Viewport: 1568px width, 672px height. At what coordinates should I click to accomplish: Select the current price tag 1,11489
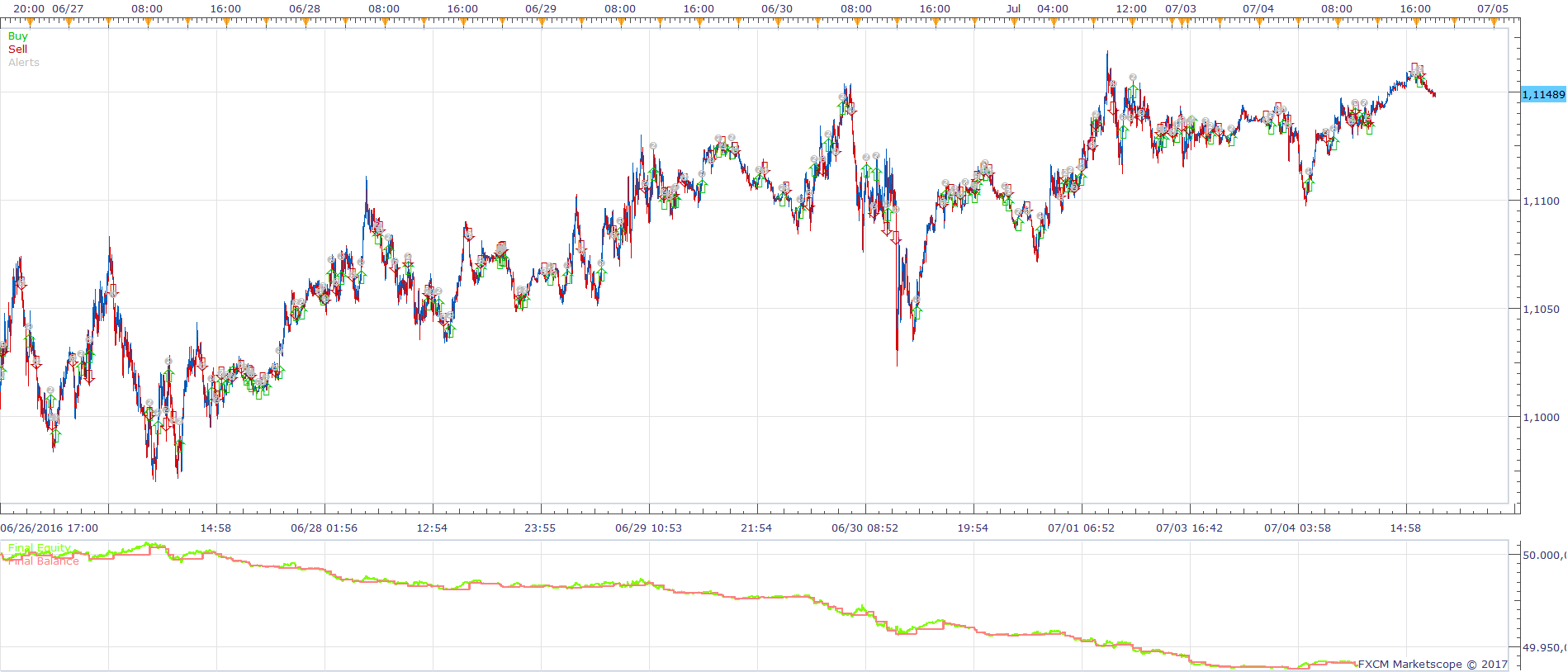[1543, 95]
